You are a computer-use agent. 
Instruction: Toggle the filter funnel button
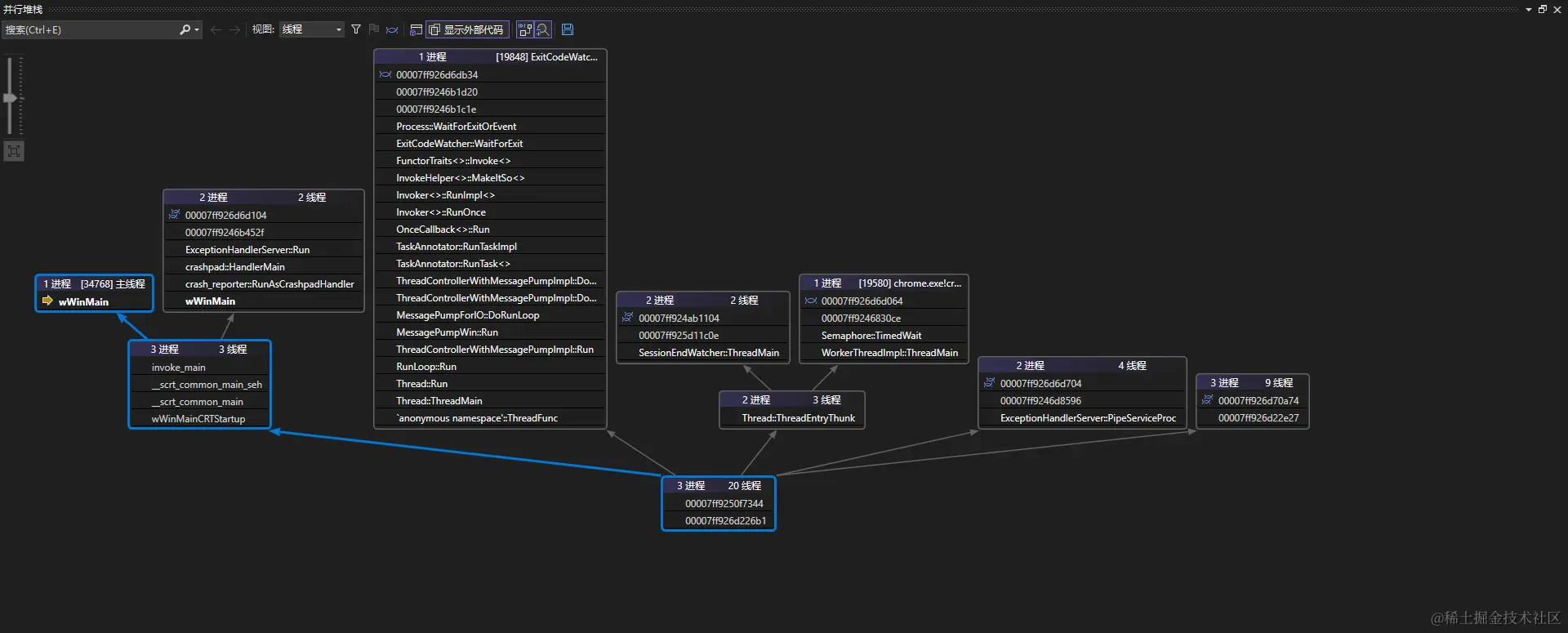tap(356, 30)
